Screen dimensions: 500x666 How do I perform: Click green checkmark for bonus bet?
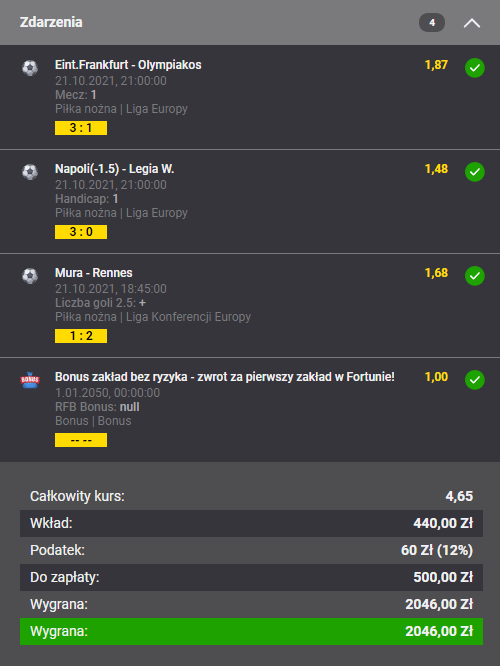click(x=475, y=380)
